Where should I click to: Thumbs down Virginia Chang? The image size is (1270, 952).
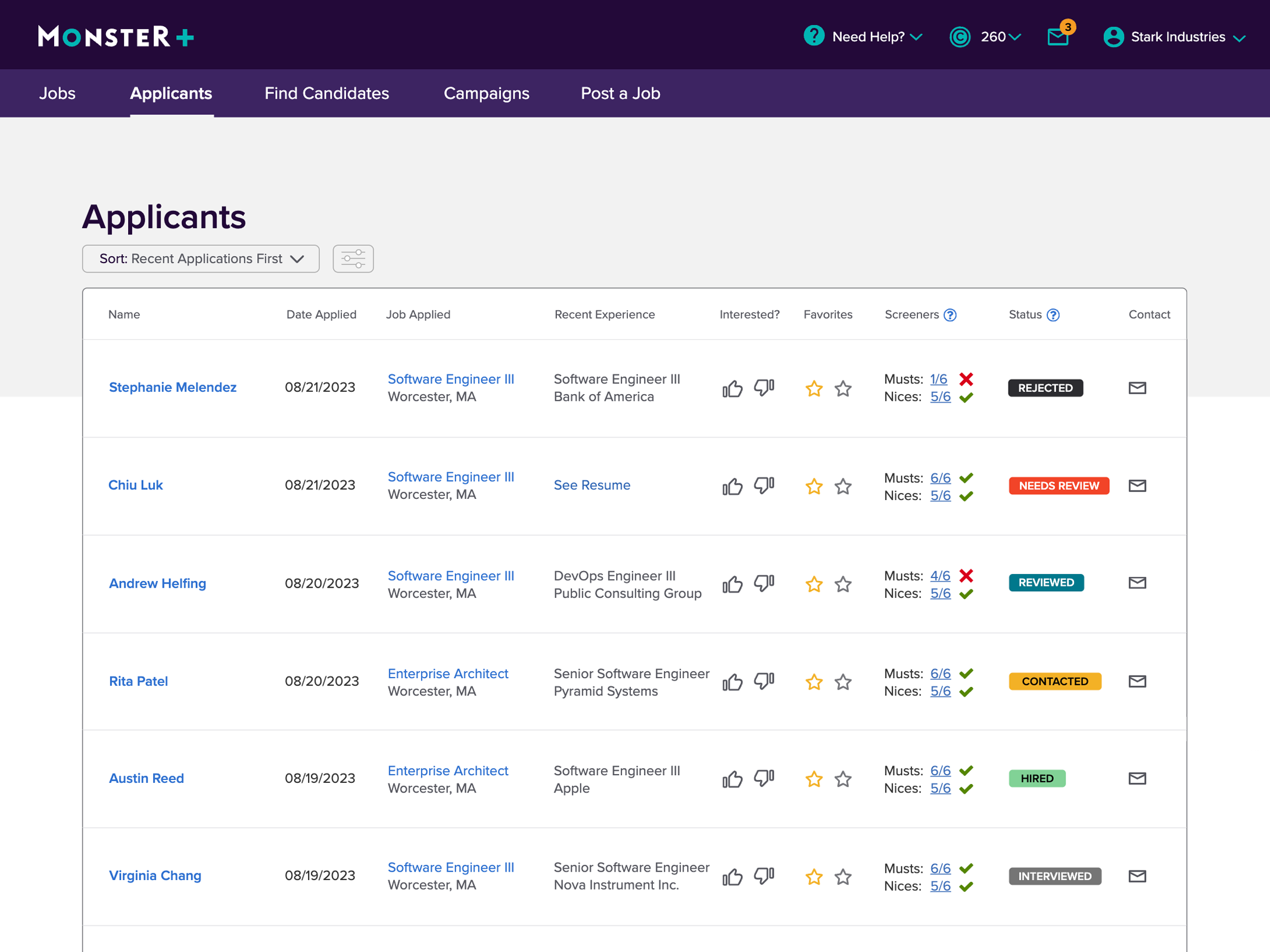(x=764, y=876)
